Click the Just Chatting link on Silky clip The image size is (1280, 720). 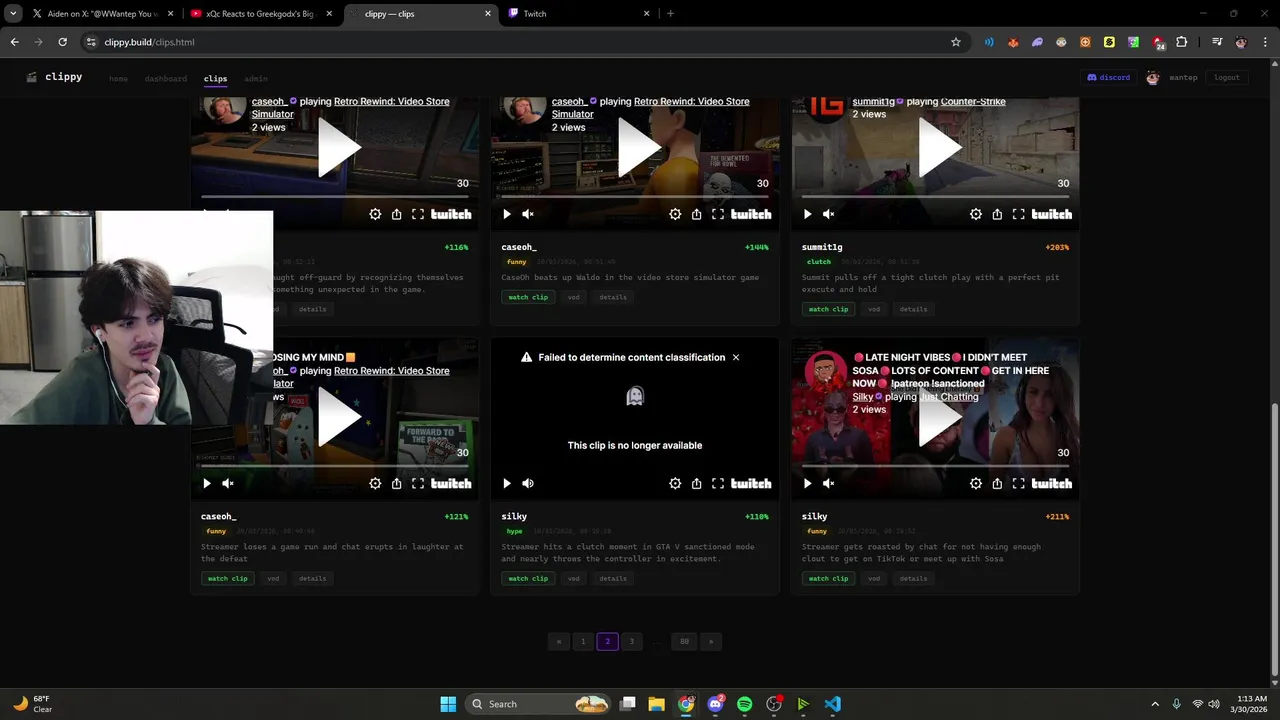click(x=949, y=397)
